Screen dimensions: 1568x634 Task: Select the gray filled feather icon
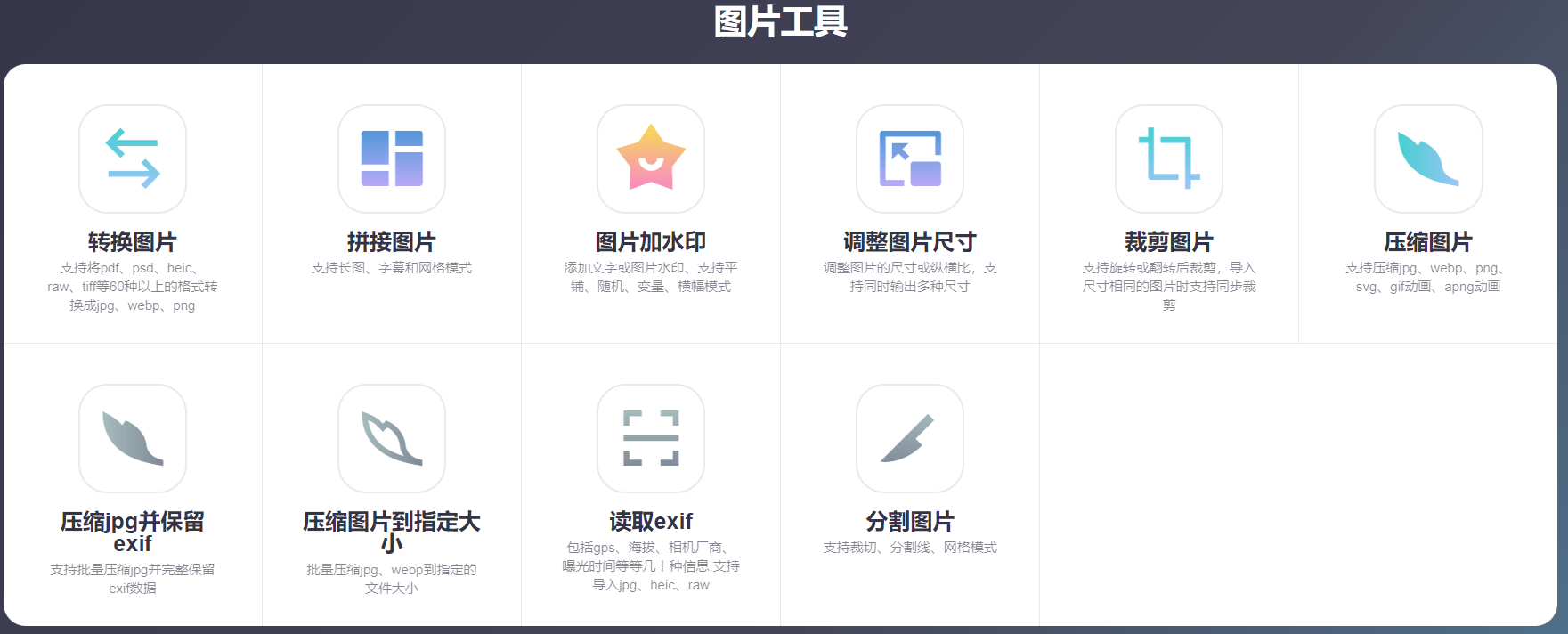pyautogui.click(x=133, y=438)
